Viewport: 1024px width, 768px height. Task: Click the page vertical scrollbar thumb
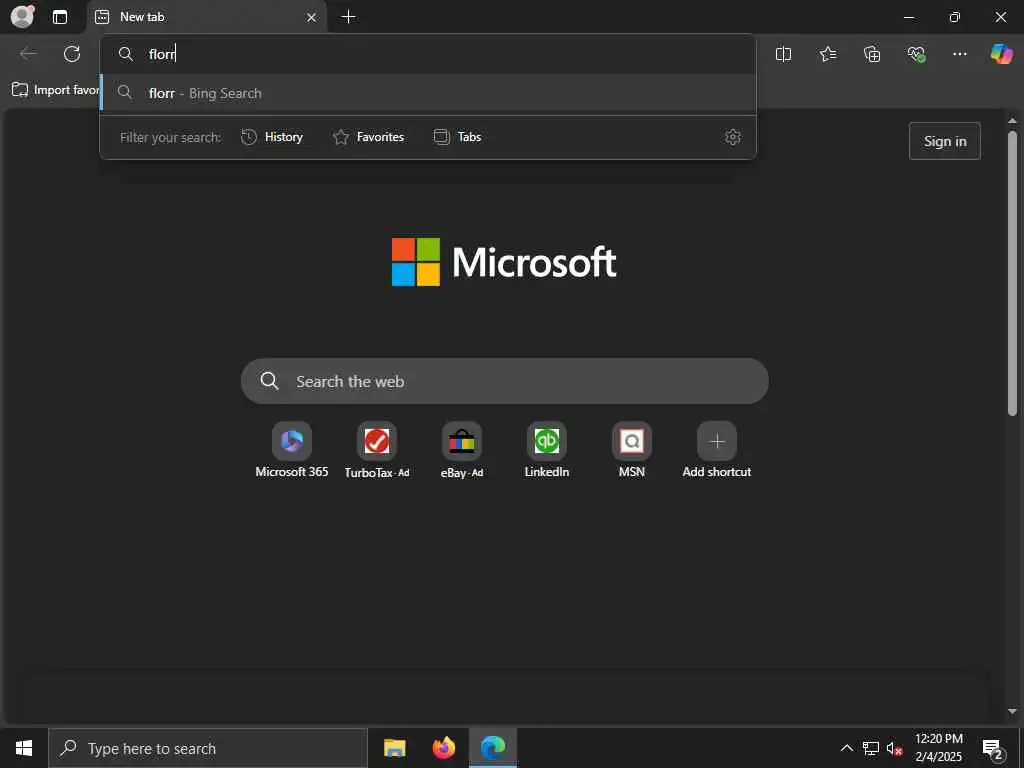(x=1012, y=273)
